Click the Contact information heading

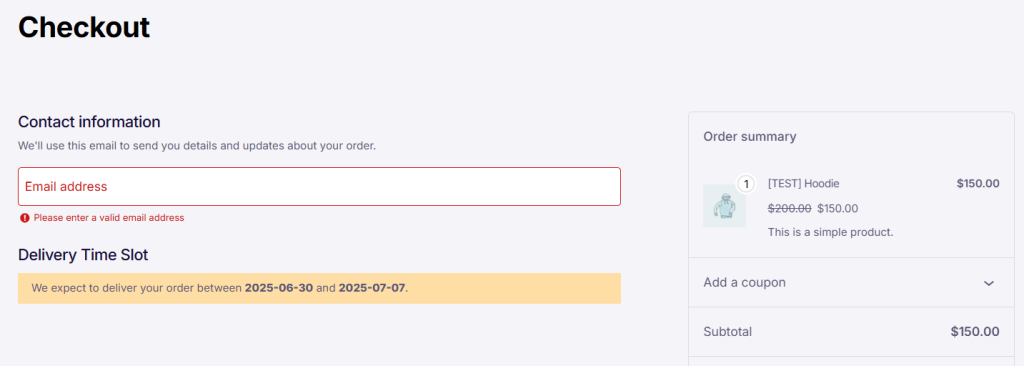[89, 122]
